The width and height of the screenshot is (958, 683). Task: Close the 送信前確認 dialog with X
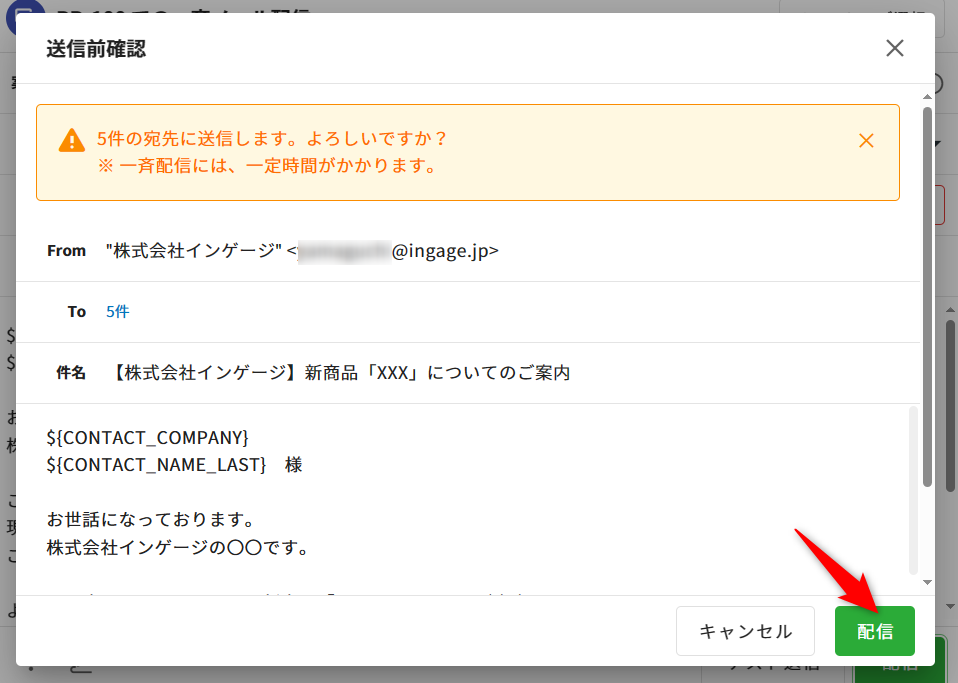894,48
